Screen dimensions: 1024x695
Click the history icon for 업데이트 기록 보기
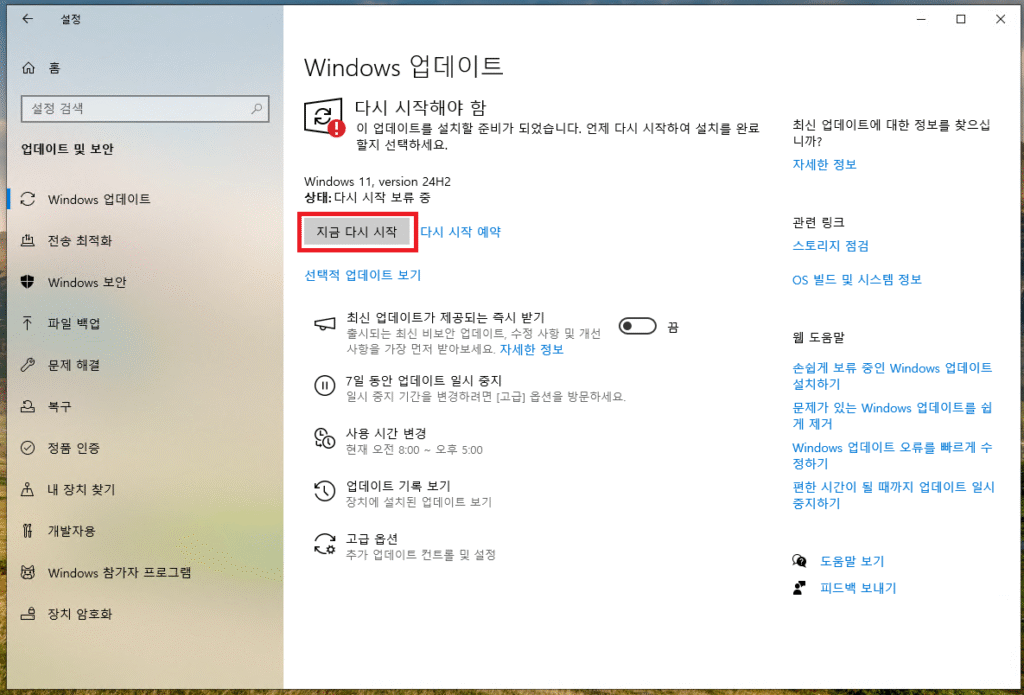pyautogui.click(x=325, y=491)
